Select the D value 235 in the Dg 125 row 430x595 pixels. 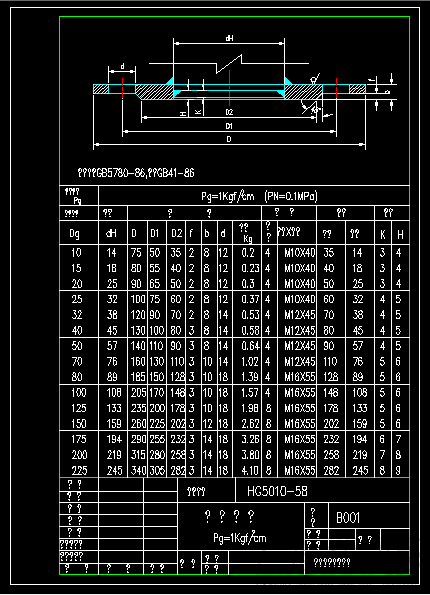[138, 408]
